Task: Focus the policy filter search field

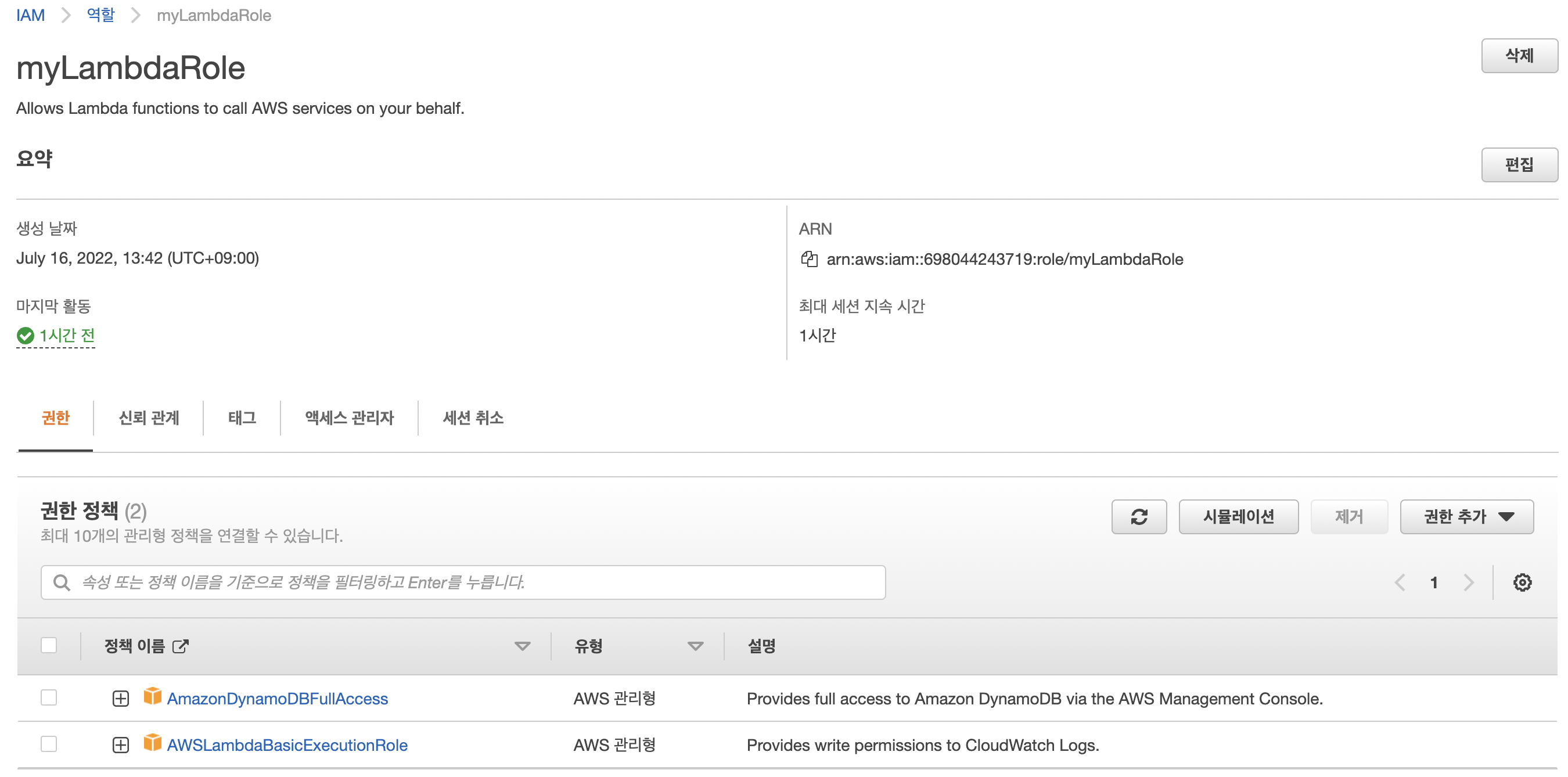Action: [463, 582]
